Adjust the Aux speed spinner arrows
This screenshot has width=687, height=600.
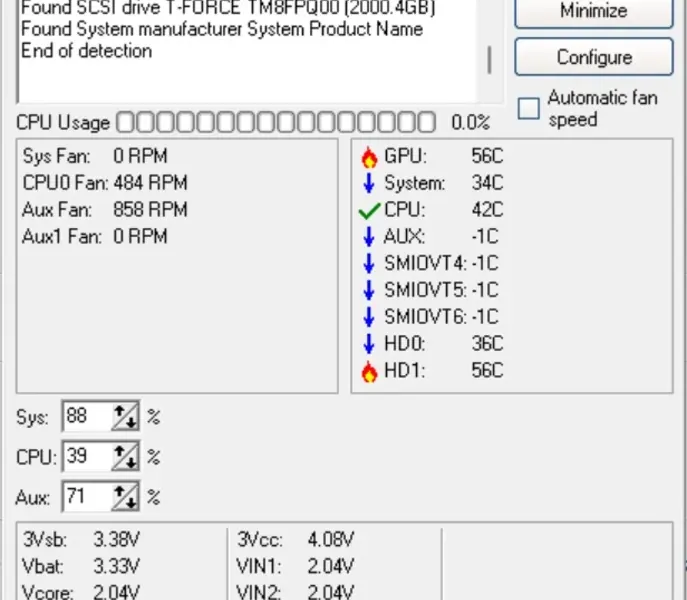126,497
